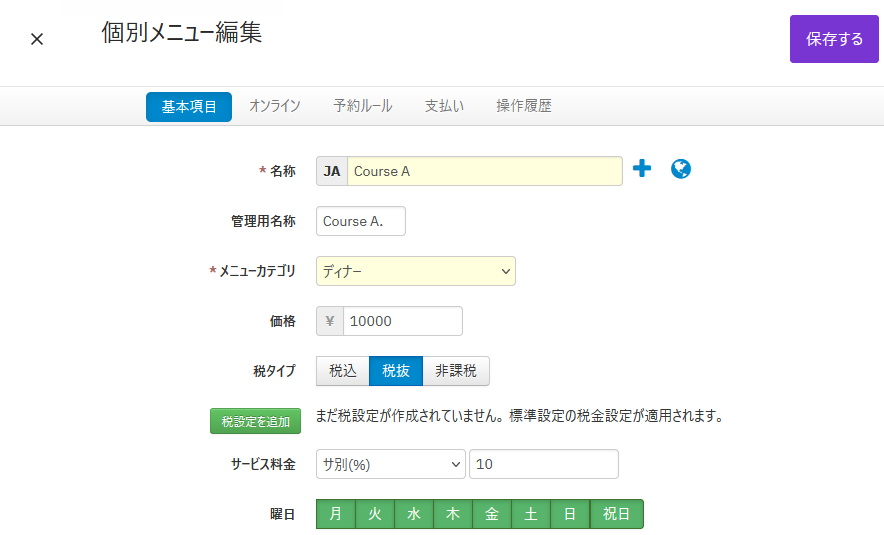Click the 価格 input field

403,321
